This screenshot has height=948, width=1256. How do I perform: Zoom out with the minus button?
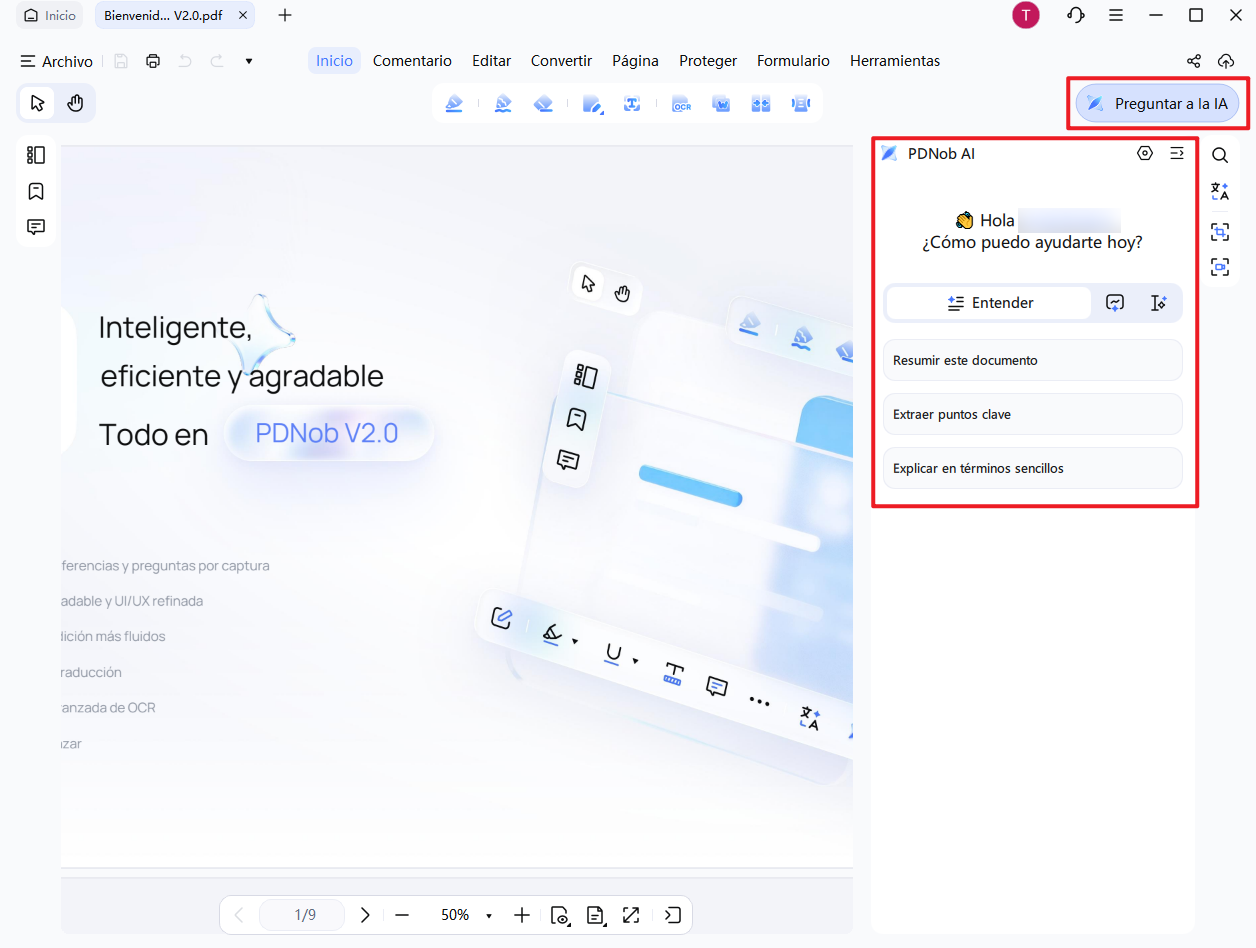click(x=402, y=915)
